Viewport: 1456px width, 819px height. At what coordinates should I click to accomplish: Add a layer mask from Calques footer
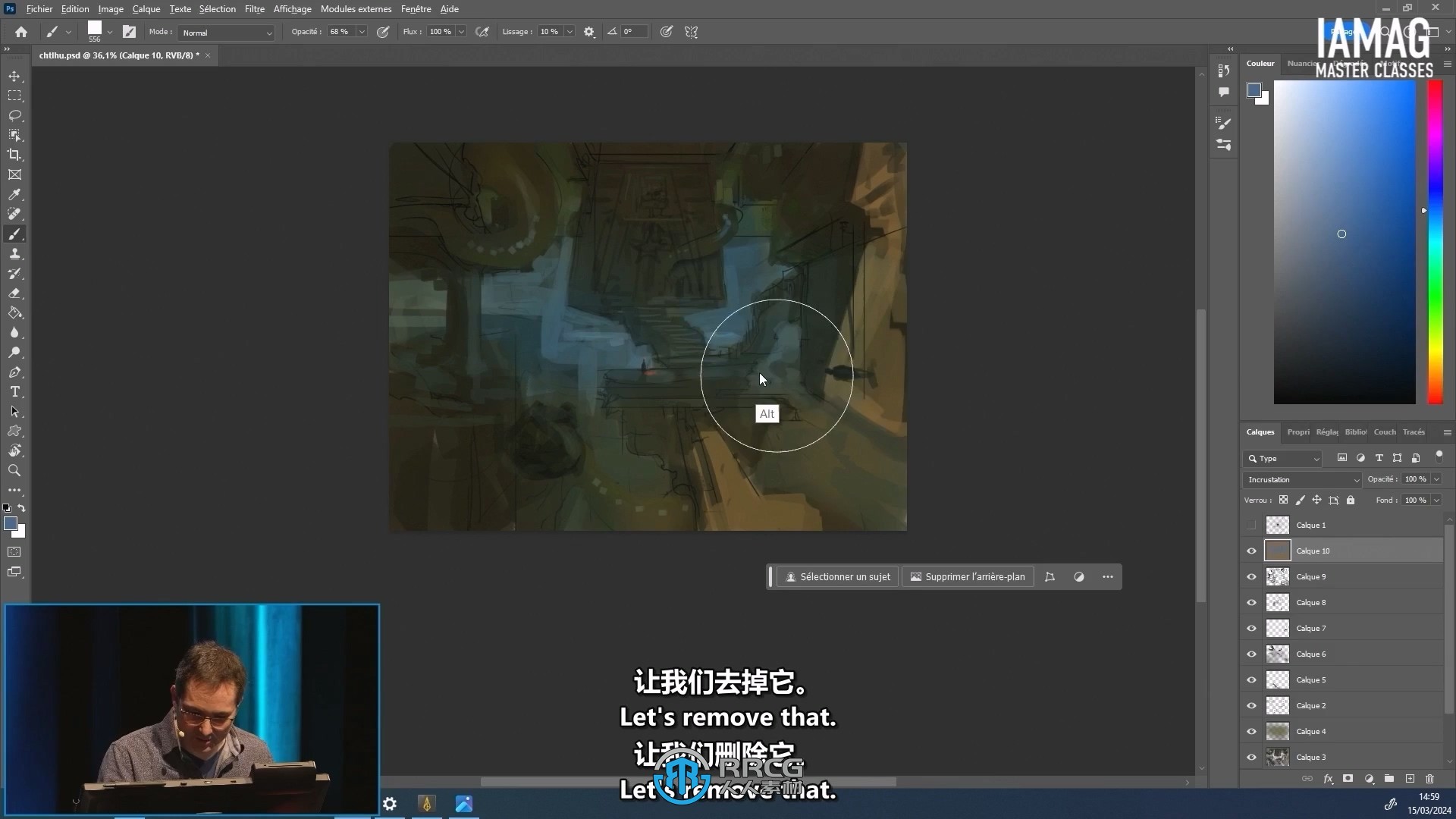click(x=1348, y=779)
